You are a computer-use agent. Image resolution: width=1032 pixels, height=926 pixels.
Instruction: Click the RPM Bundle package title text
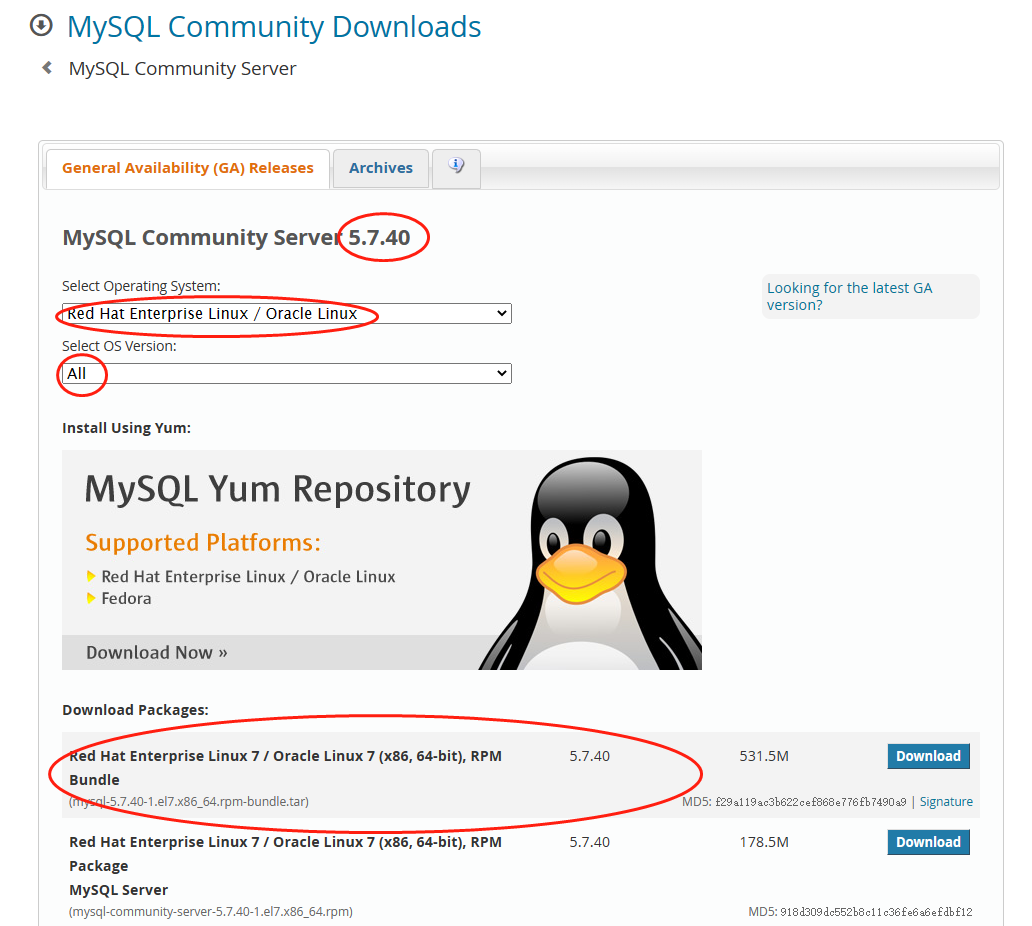285,767
